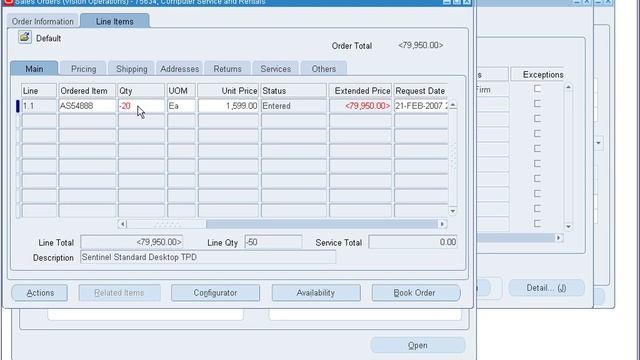Check item Availability button

tap(316, 293)
